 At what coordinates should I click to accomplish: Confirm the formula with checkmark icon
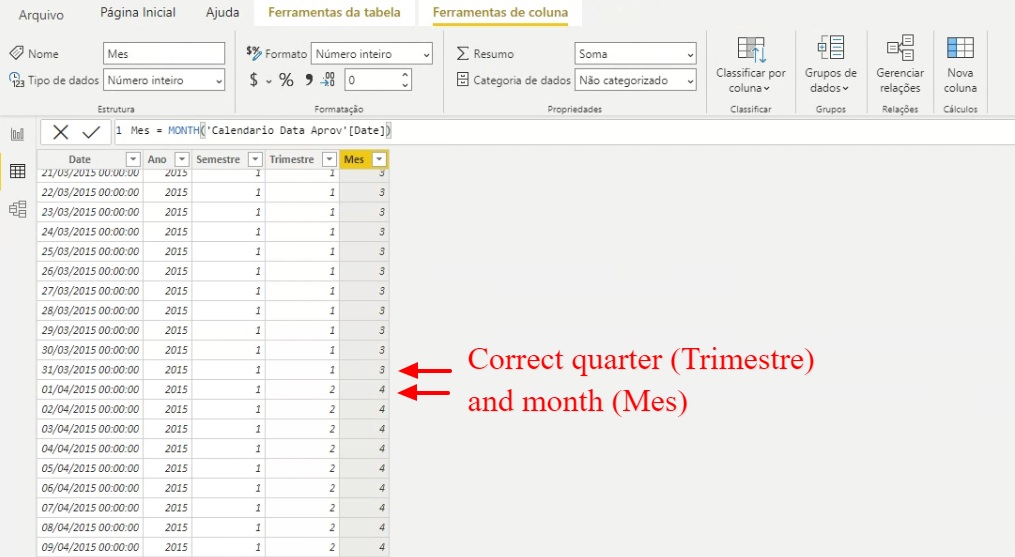point(91,132)
